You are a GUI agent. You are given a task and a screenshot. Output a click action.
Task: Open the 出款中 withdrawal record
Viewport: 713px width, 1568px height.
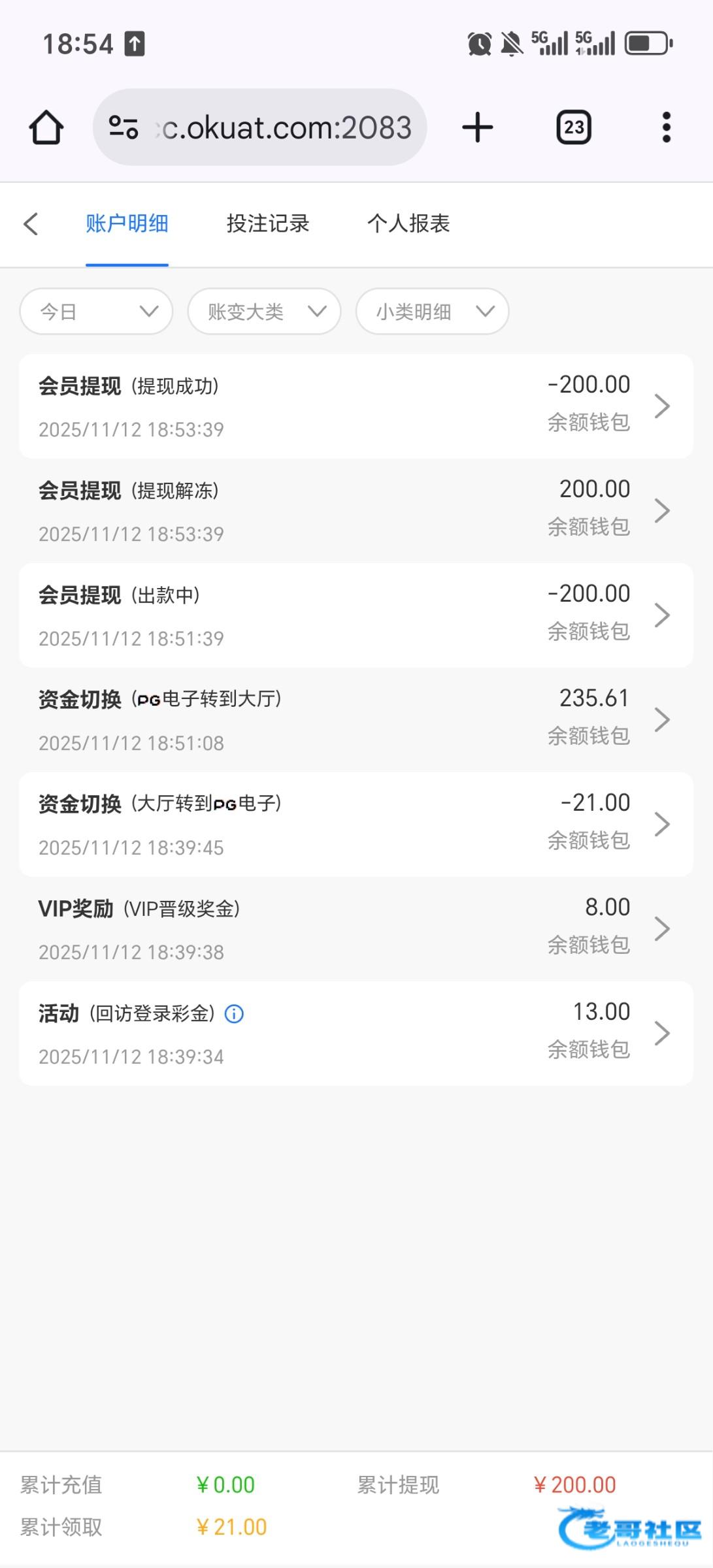coord(356,615)
